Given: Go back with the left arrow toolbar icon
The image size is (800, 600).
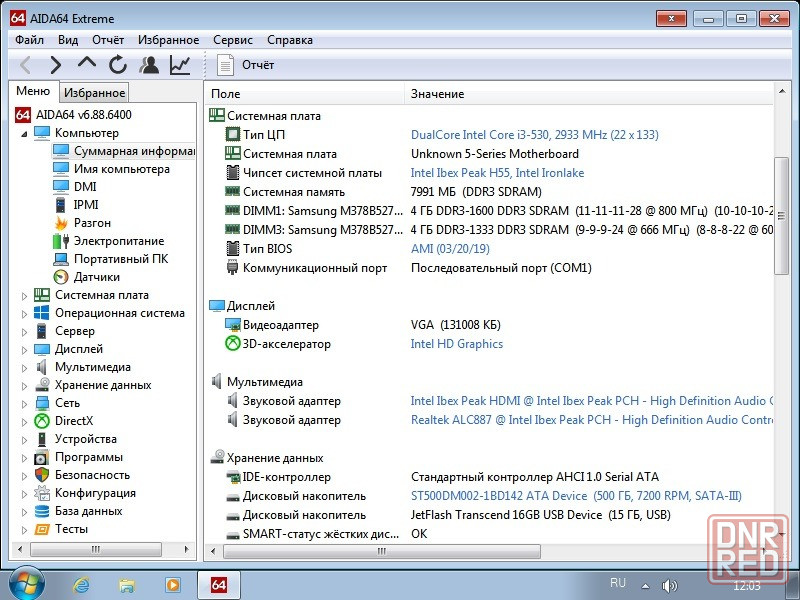Looking at the screenshot, I should [x=25, y=65].
